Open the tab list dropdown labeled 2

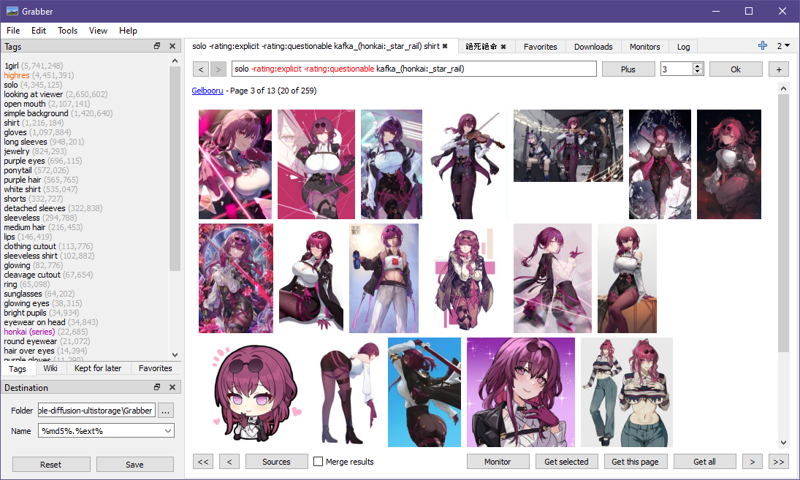click(783, 45)
